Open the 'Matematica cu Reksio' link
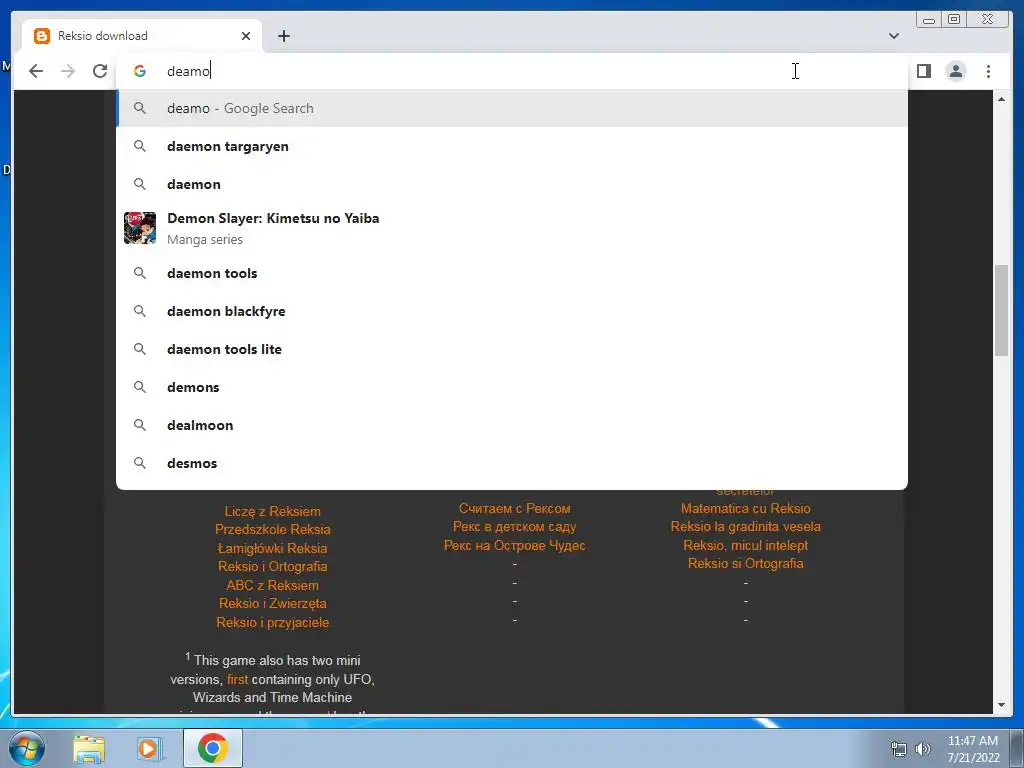This screenshot has height=768, width=1024. (x=746, y=508)
